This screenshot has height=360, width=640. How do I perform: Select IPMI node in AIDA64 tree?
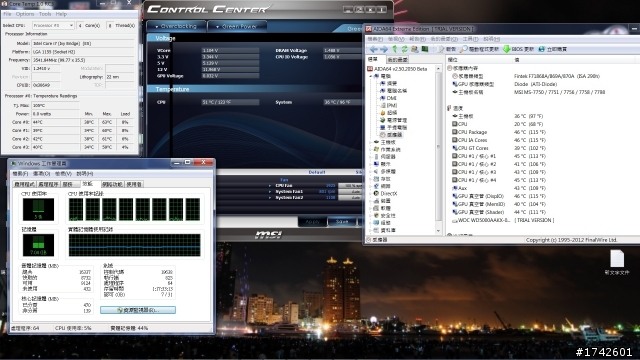tap(388, 105)
